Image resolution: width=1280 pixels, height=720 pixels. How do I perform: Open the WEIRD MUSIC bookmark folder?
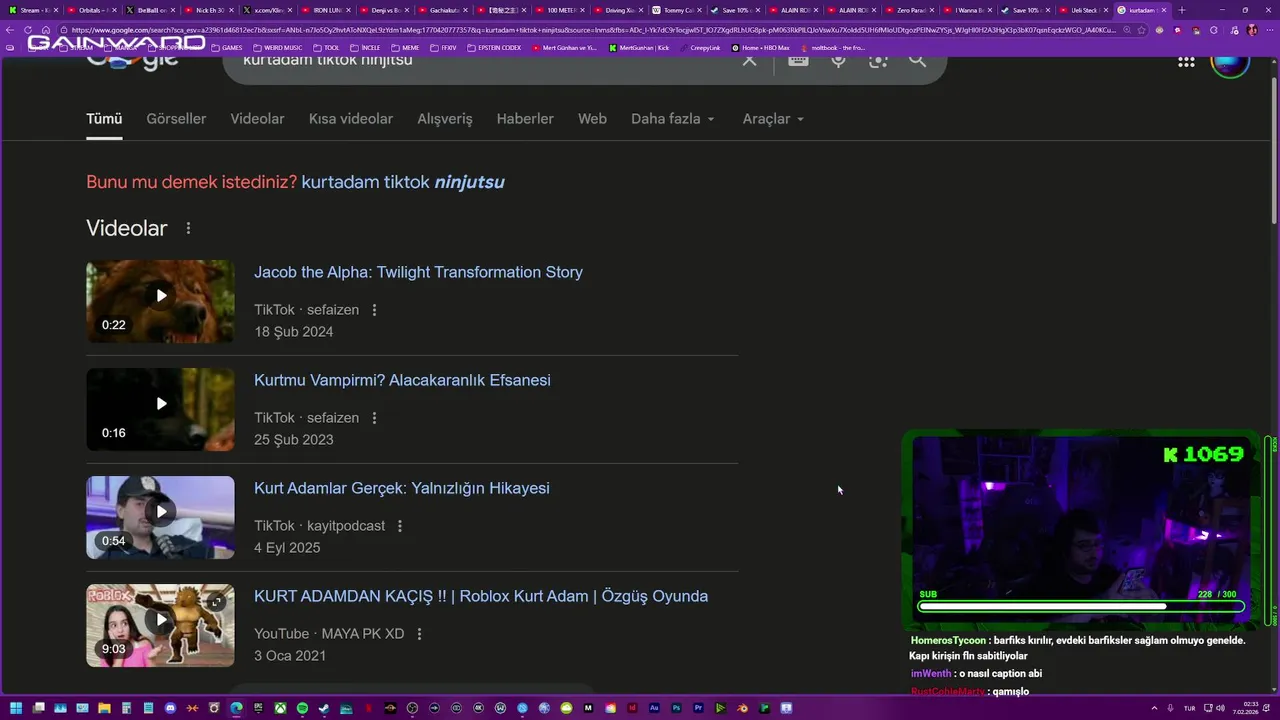279,47
